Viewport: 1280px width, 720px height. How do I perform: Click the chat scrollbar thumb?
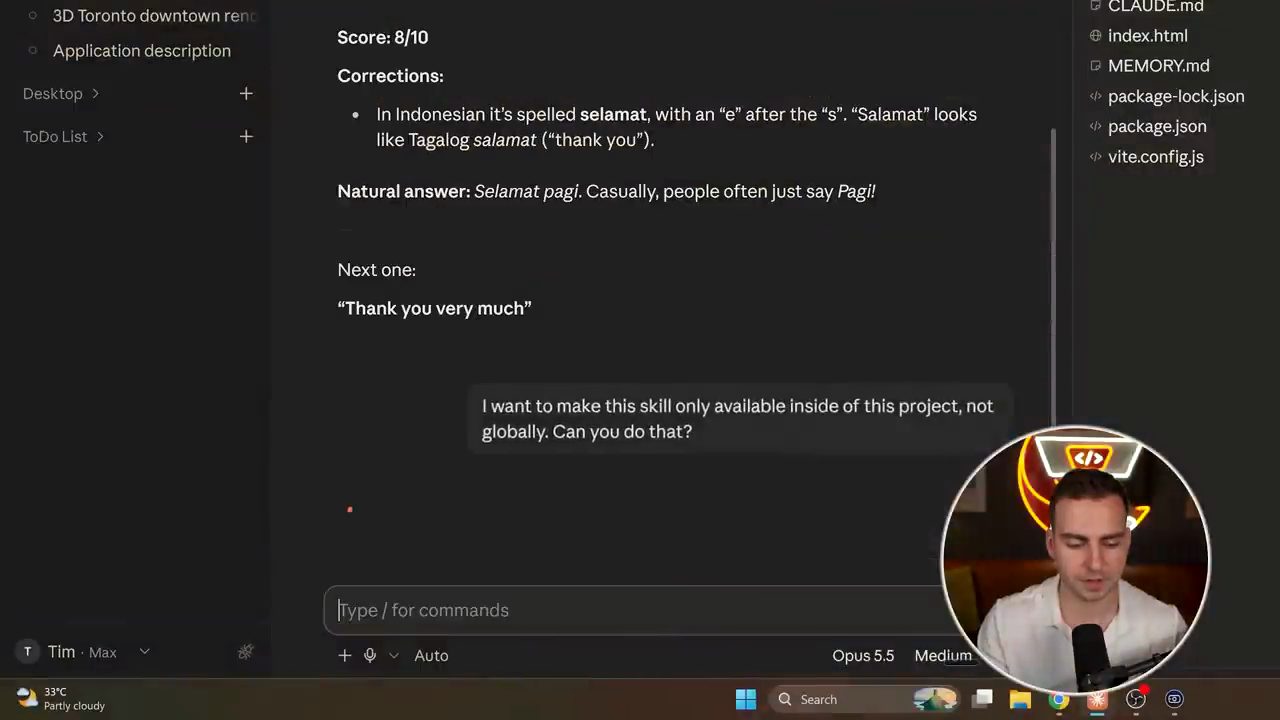coord(1053,280)
